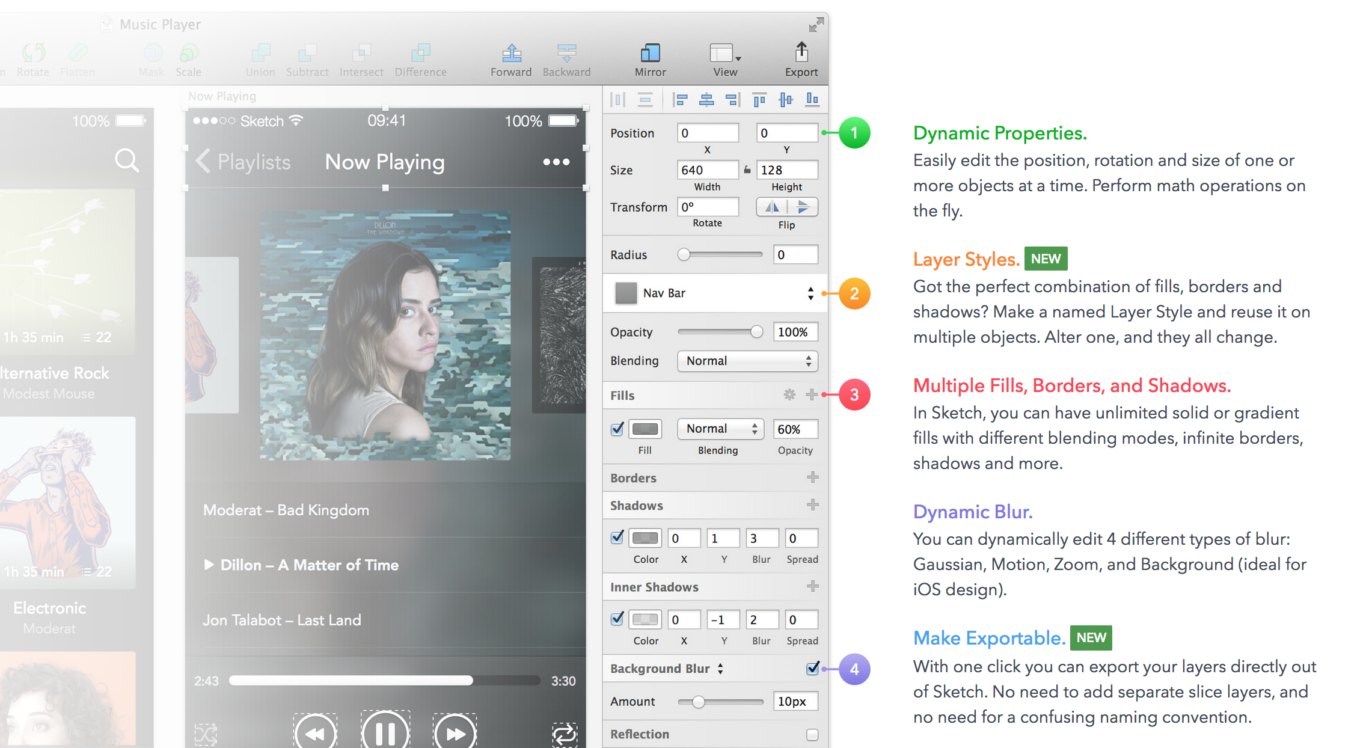Click the blur Amount slider
Viewport: 1366px width, 748px height.
(x=720, y=702)
